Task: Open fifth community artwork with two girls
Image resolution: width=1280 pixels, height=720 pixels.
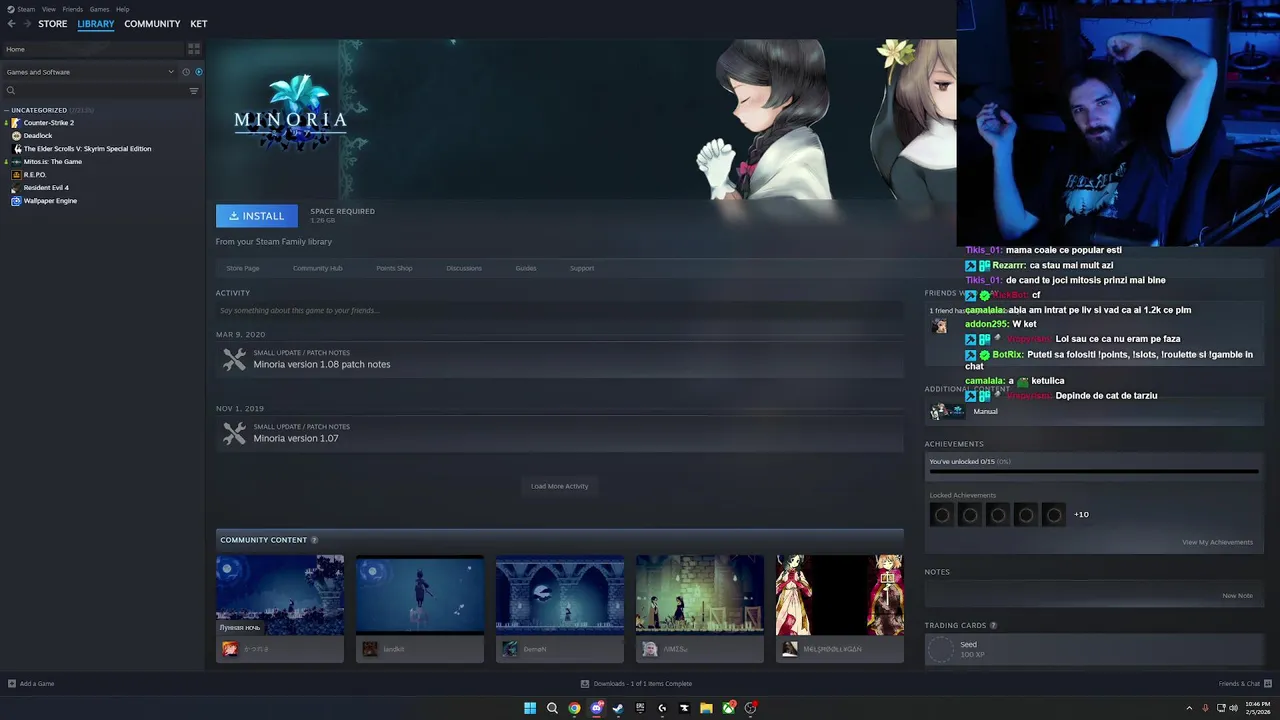Action: (x=840, y=595)
